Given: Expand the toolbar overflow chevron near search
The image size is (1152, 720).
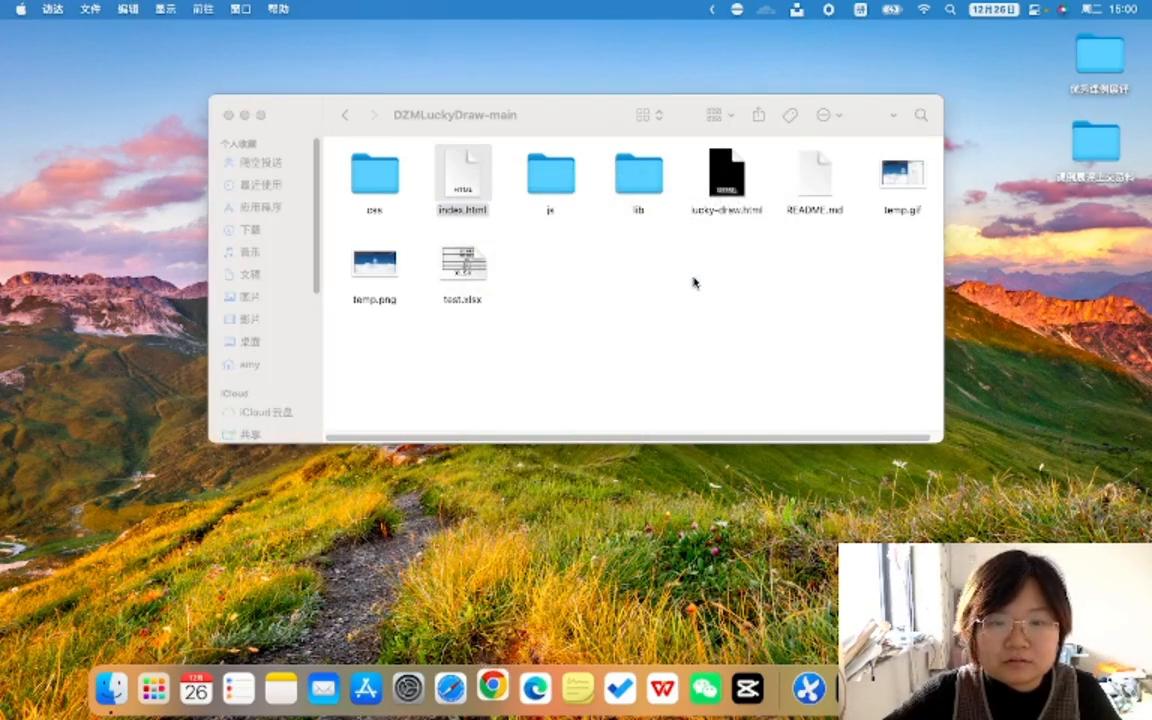Looking at the screenshot, I should point(893,115).
